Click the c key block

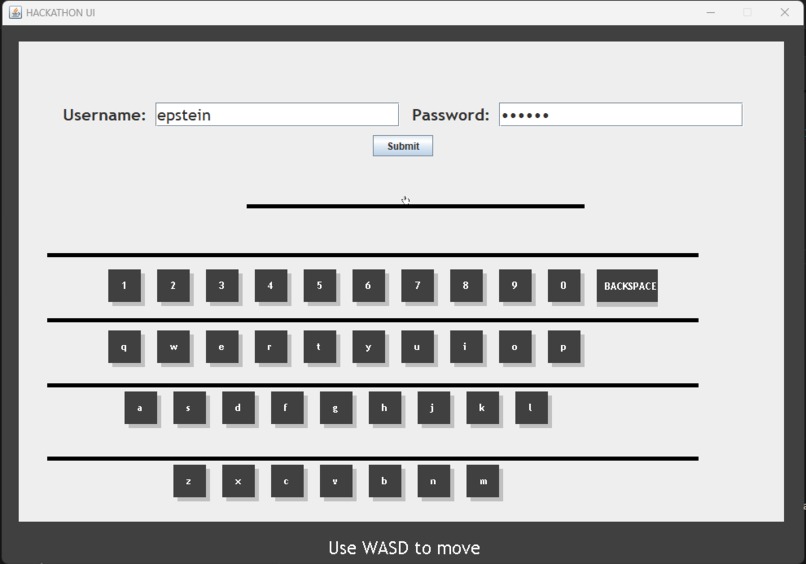[287, 481]
